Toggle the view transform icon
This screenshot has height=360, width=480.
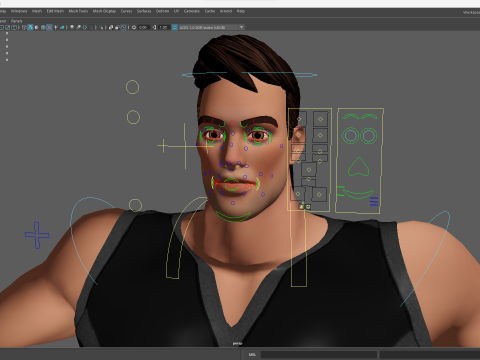pyautogui.click(x=174, y=27)
